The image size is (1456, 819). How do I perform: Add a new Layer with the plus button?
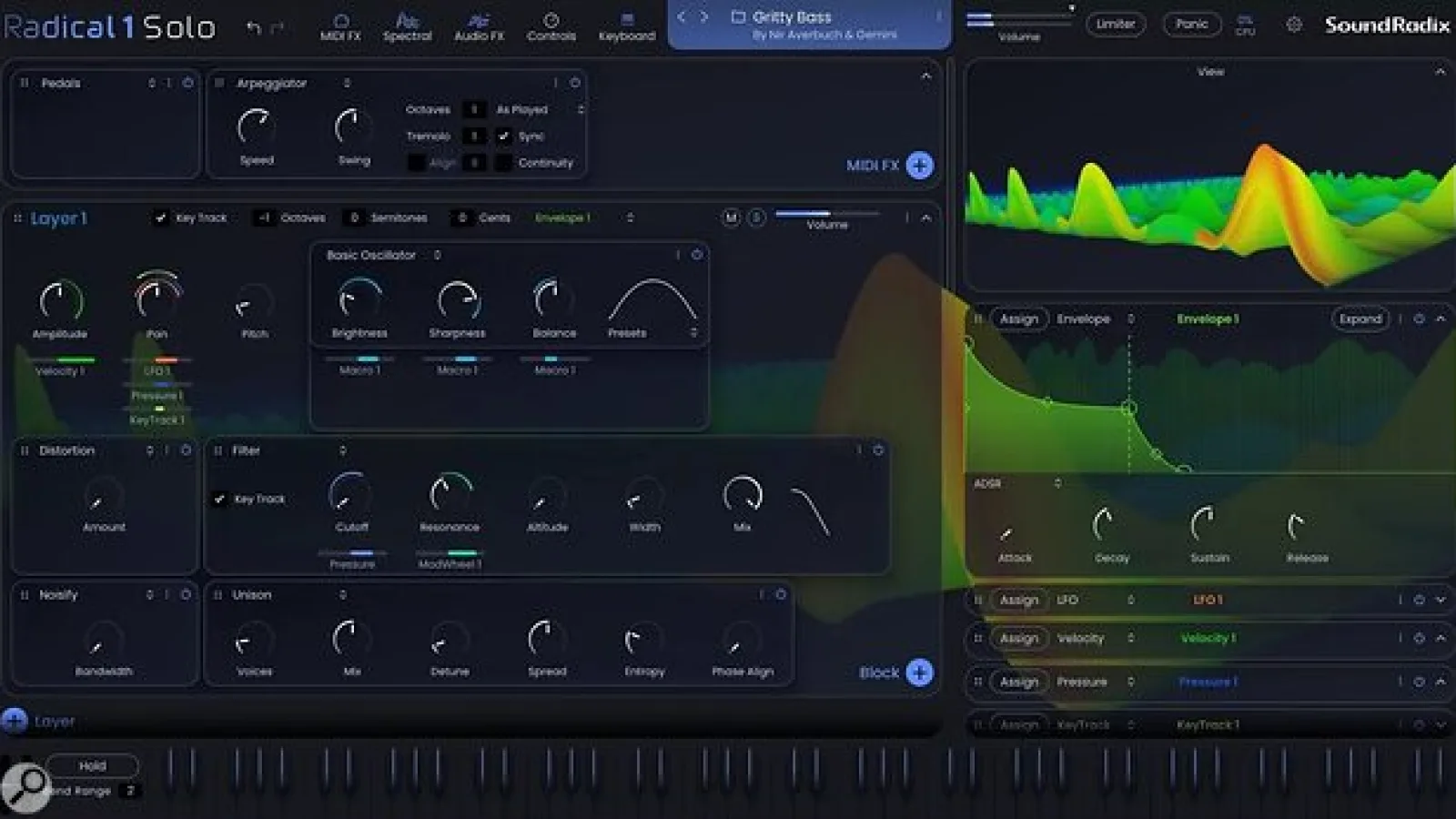point(14,721)
